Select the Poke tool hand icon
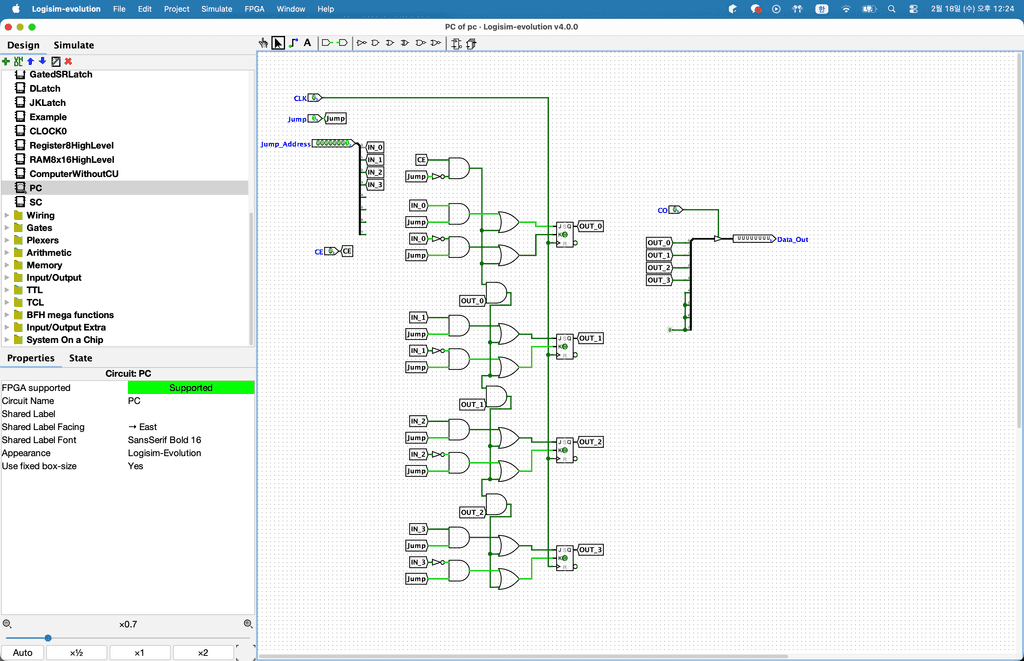The image size is (1024, 661). (264, 43)
